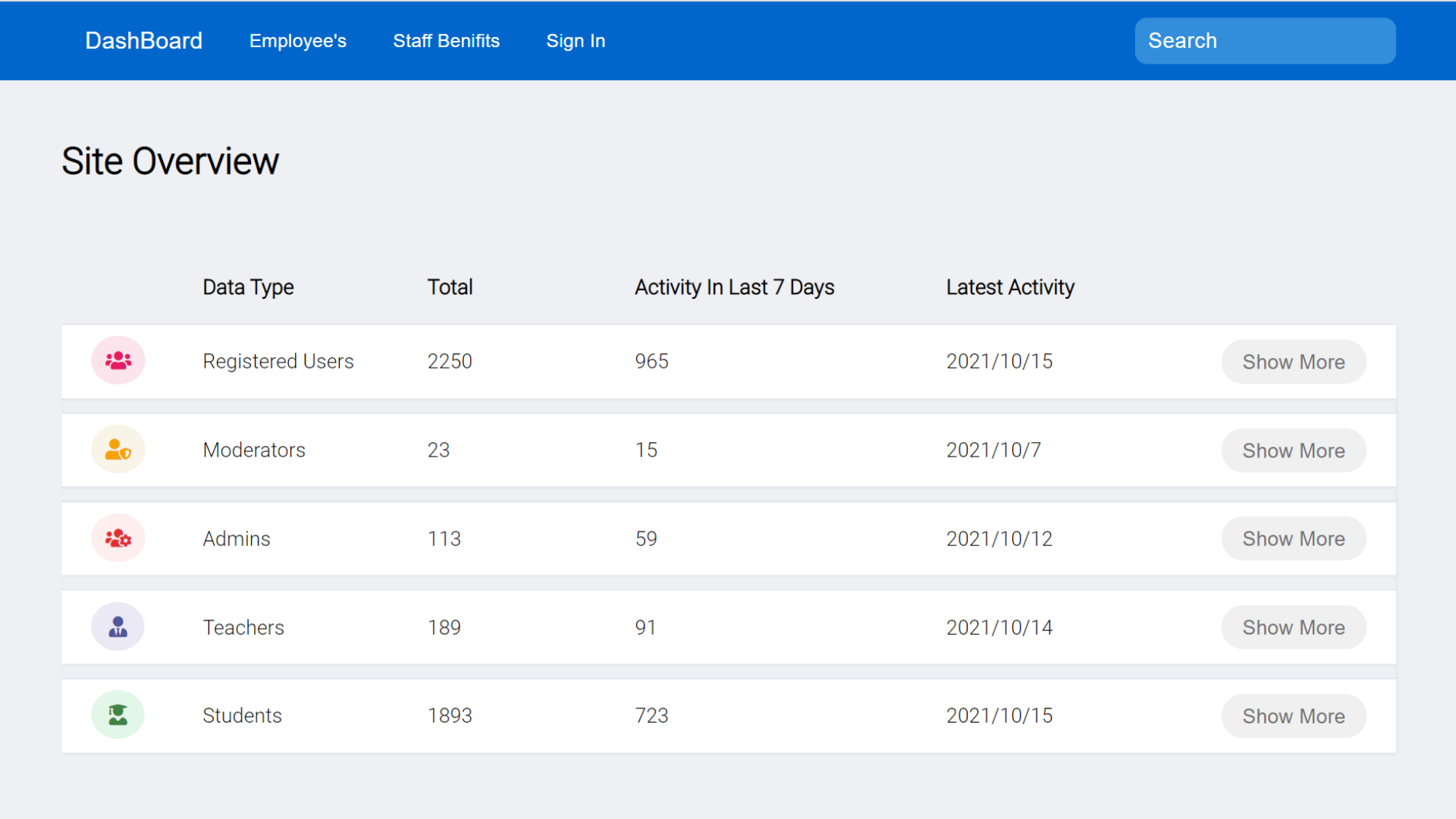Click the yellow Moderators shield icon
Viewport: 1456px width, 819px height.
tap(118, 450)
